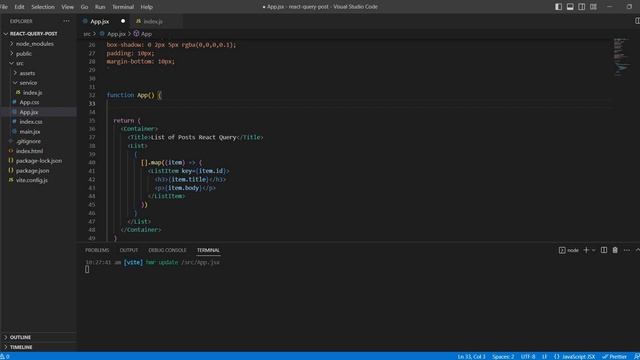Split the editor right
Image resolution: width=640 pixels, height=360 pixels.
637,21
